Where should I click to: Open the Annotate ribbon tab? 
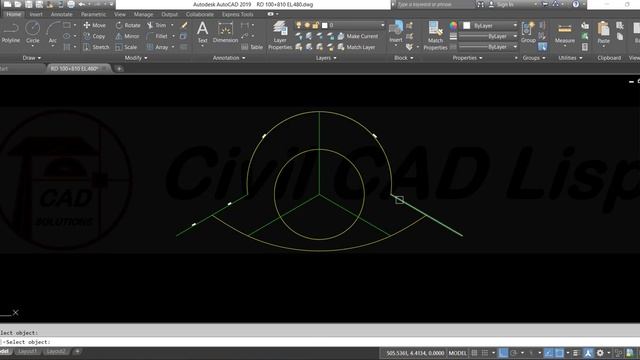coord(61,14)
